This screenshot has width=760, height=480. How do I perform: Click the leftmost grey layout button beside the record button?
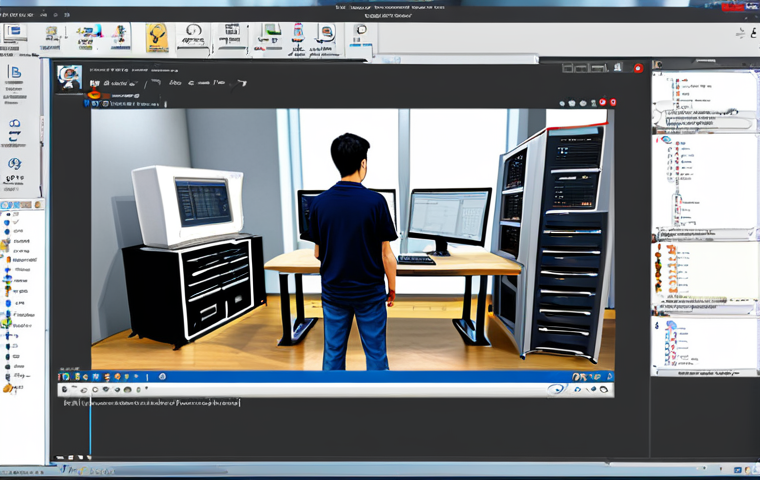coord(568,68)
